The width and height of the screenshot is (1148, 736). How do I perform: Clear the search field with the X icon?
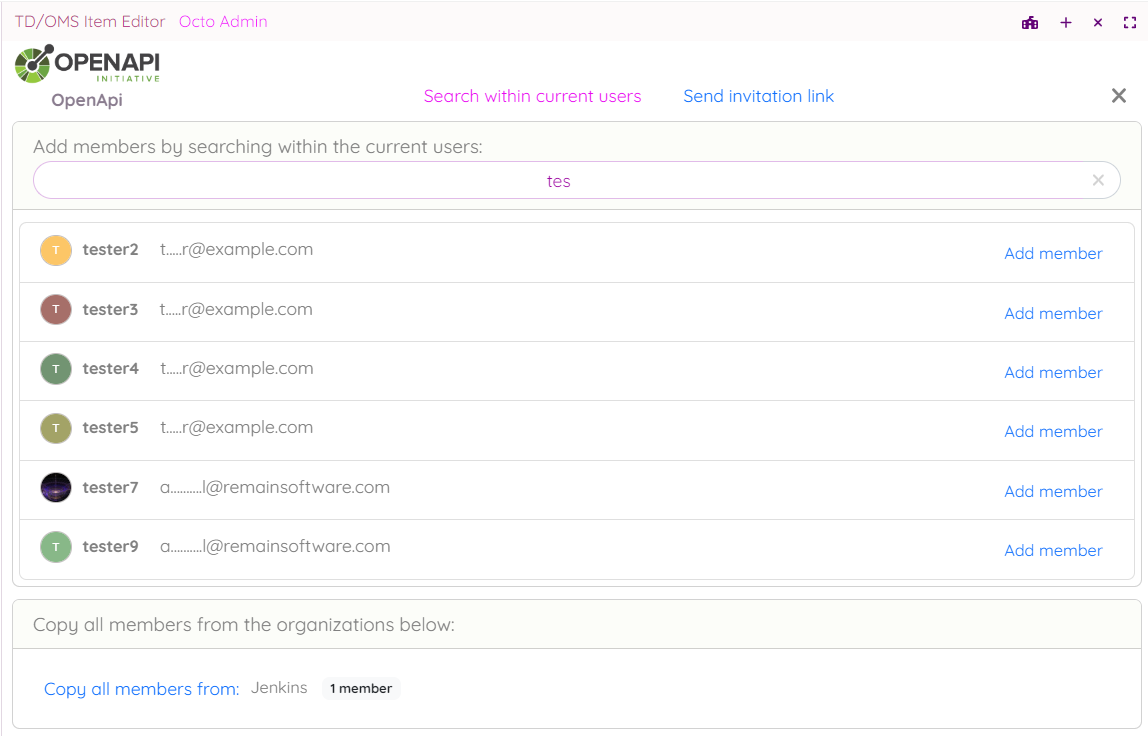[1098, 180]
